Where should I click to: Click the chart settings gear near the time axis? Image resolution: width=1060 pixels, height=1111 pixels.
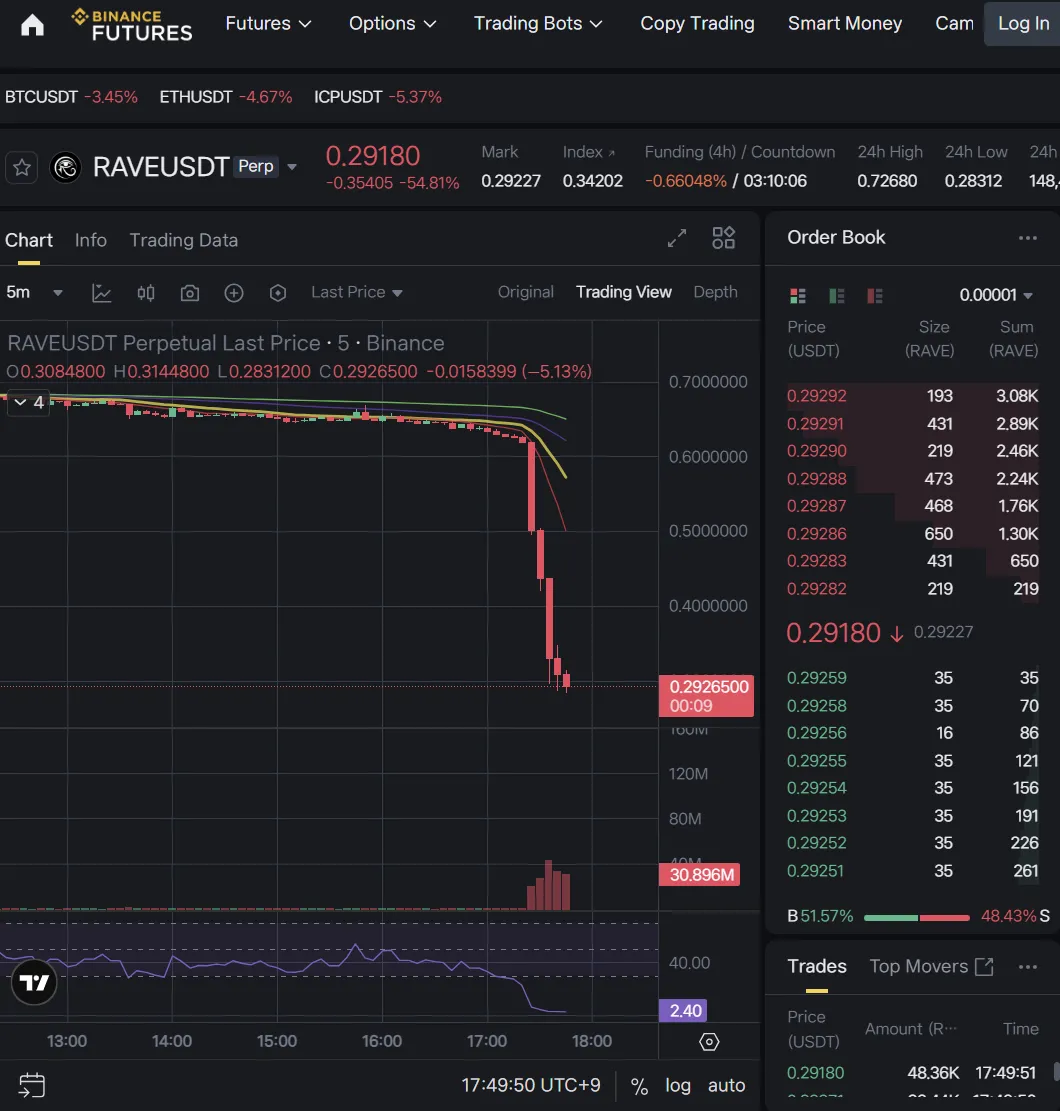[x=709, y=1042]
